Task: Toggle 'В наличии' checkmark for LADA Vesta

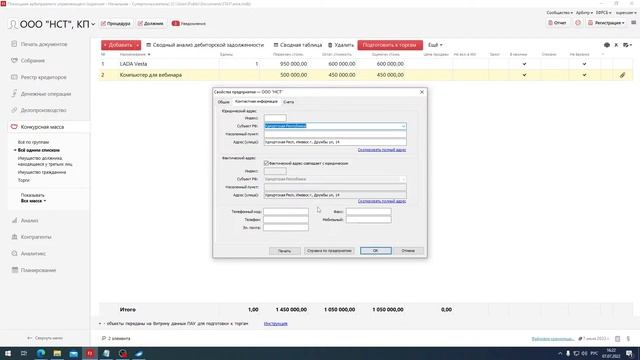Action: tap(524, 64)
